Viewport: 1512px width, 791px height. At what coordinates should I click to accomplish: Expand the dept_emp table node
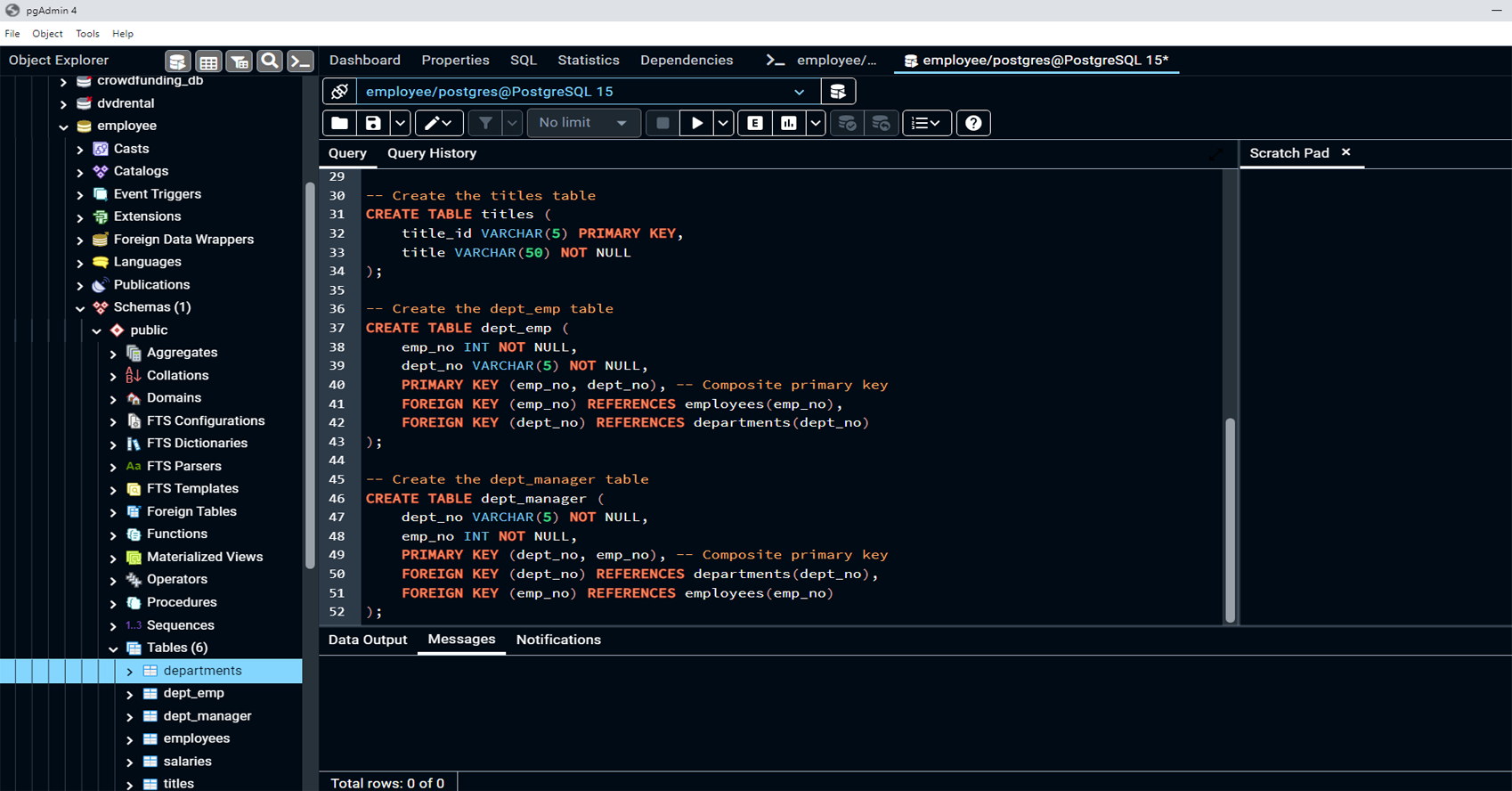130,694
